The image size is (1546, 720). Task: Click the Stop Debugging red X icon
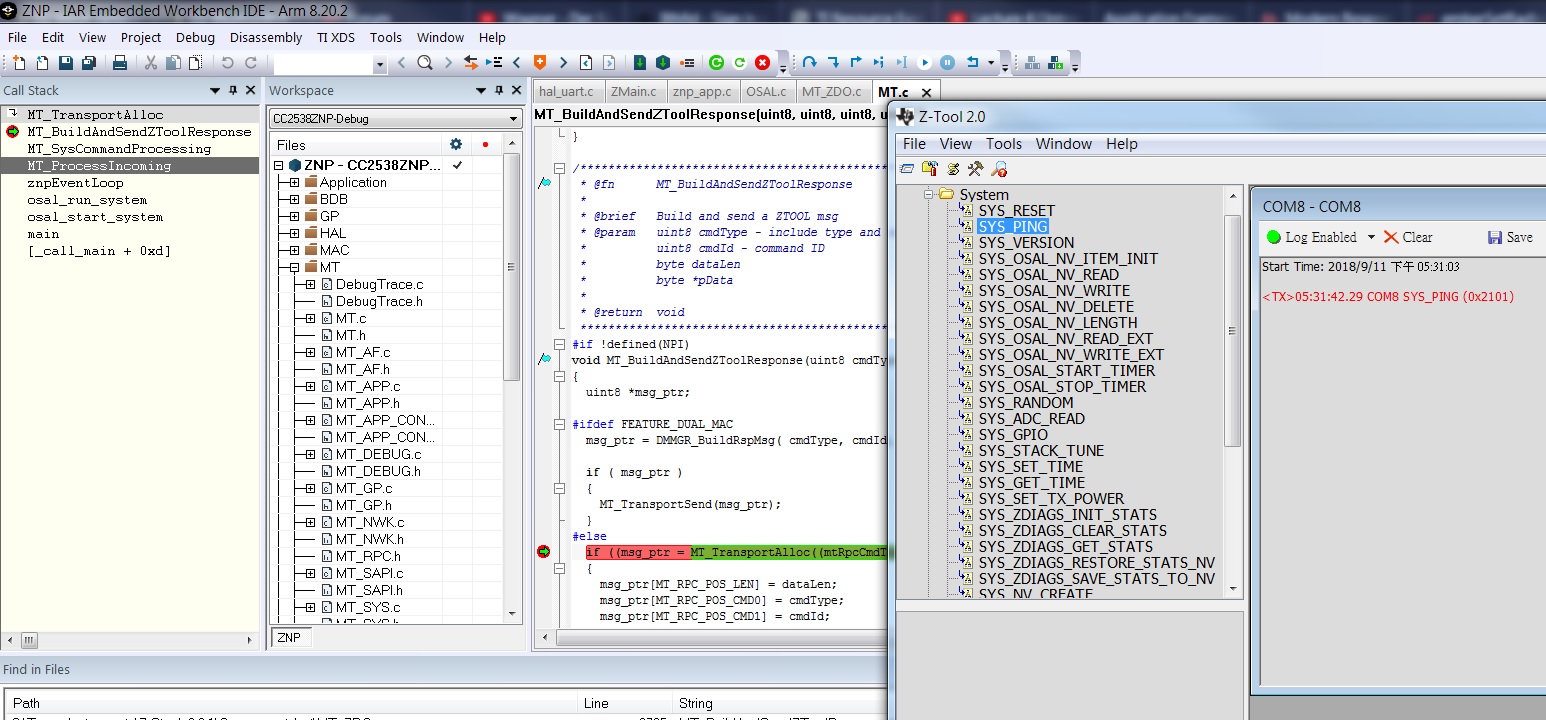(x=762, y=63)
